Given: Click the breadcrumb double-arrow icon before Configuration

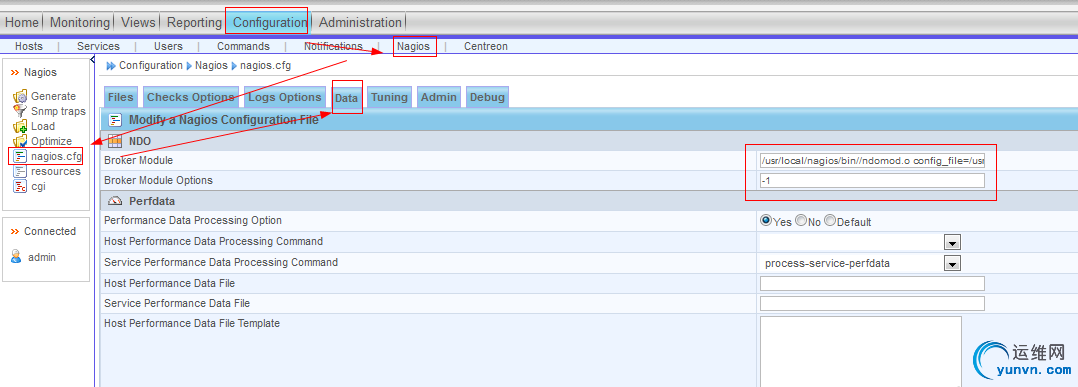Looking at the screenshot, I should click(111, 66).
